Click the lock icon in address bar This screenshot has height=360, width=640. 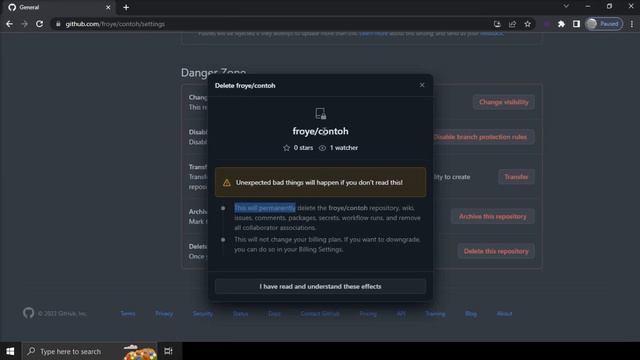point(58,24)
